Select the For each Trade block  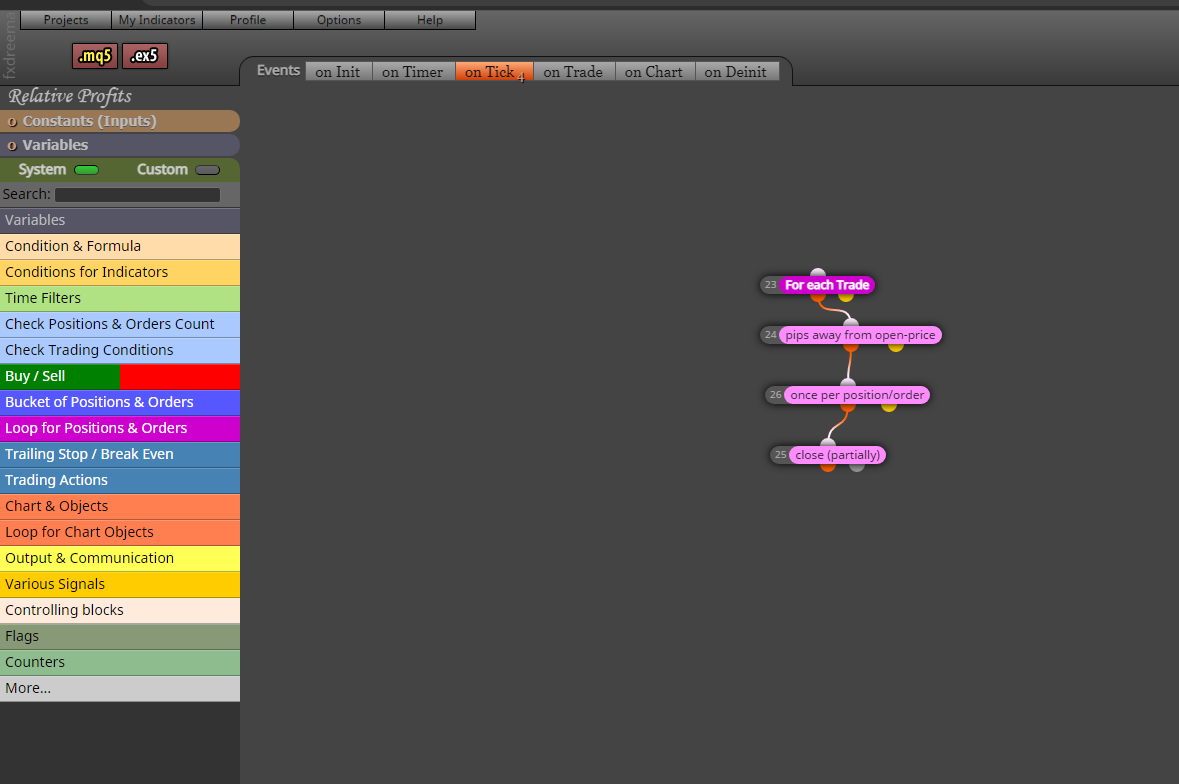[x=827, y=285]
